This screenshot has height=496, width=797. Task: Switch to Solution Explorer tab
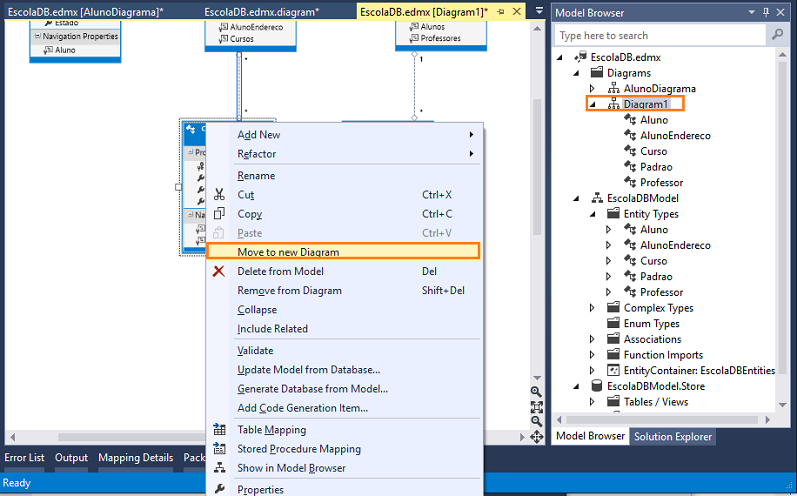(672, 437)
